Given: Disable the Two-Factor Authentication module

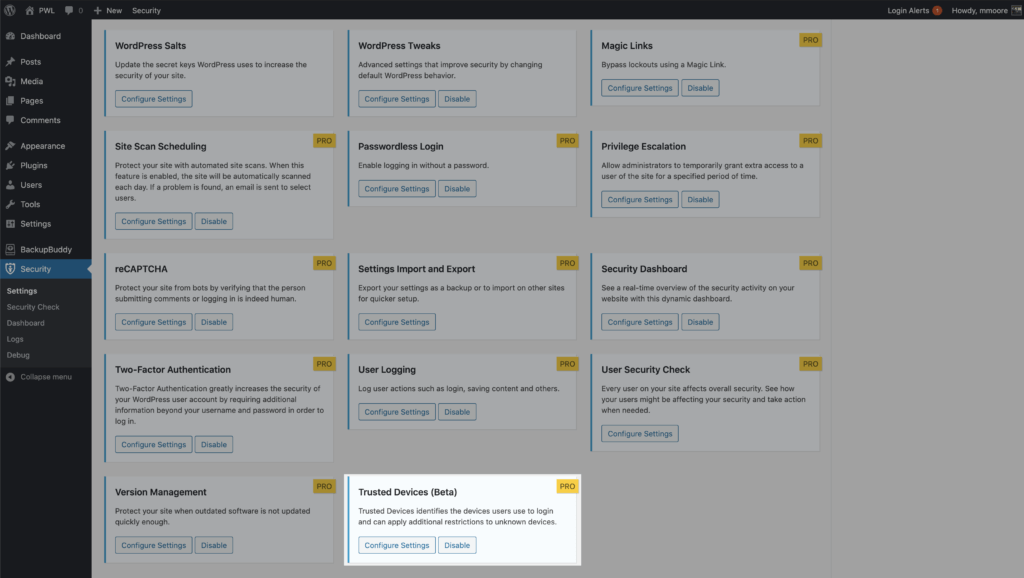Looking at the screenshot, I should [213, 445].
